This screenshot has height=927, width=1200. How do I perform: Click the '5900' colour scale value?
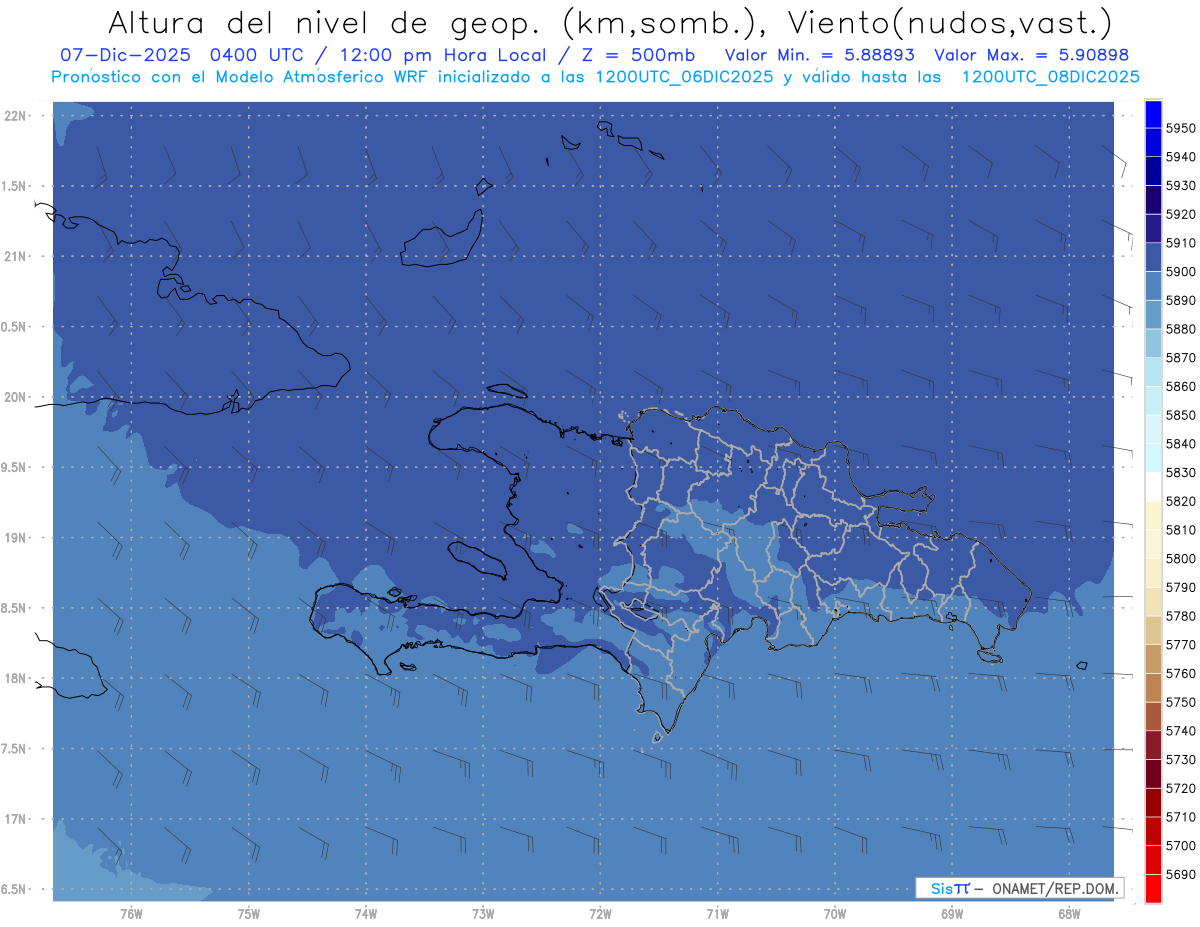point(1182,272)
